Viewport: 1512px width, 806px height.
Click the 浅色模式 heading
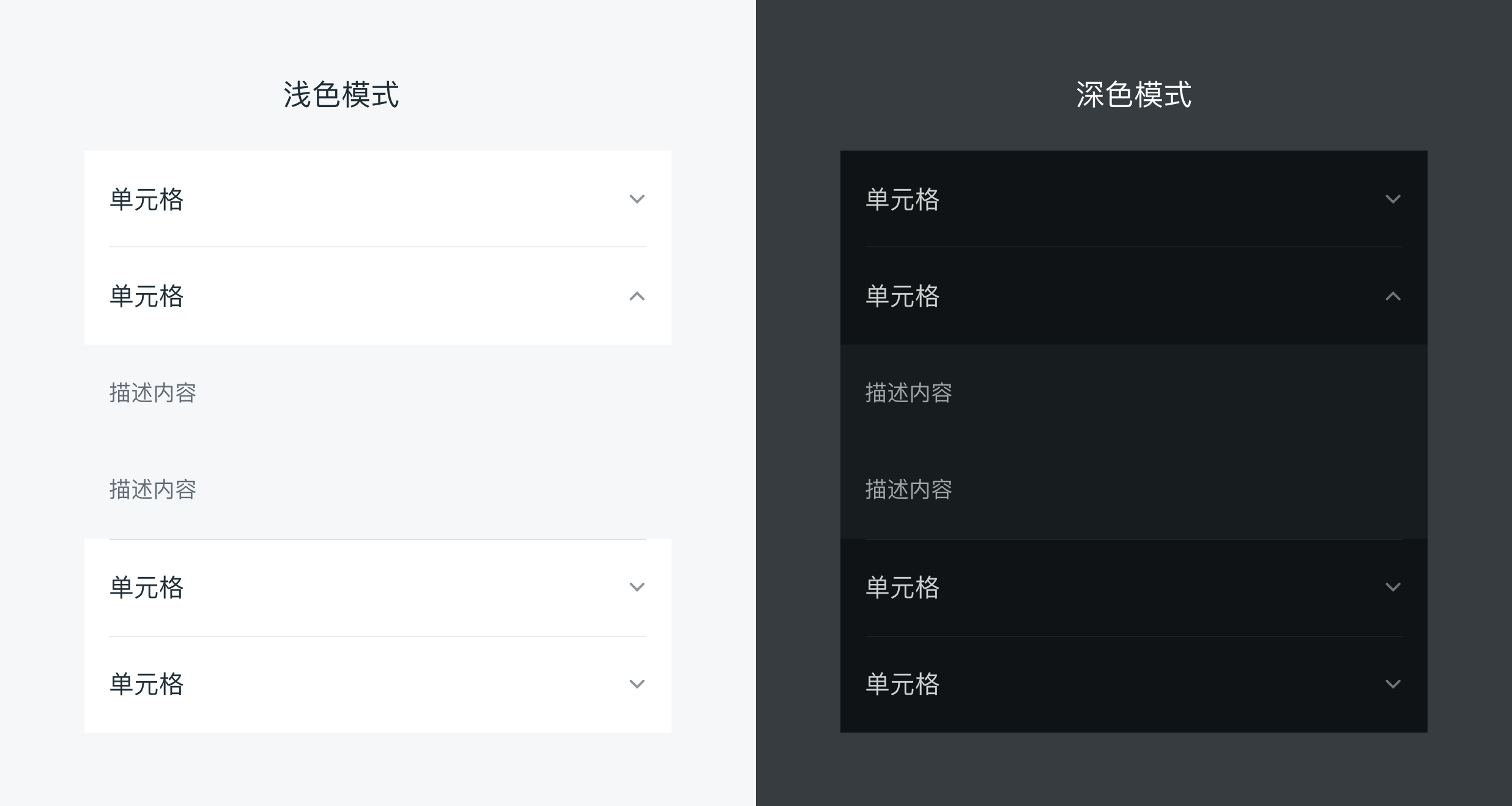[x=341, y=95]
